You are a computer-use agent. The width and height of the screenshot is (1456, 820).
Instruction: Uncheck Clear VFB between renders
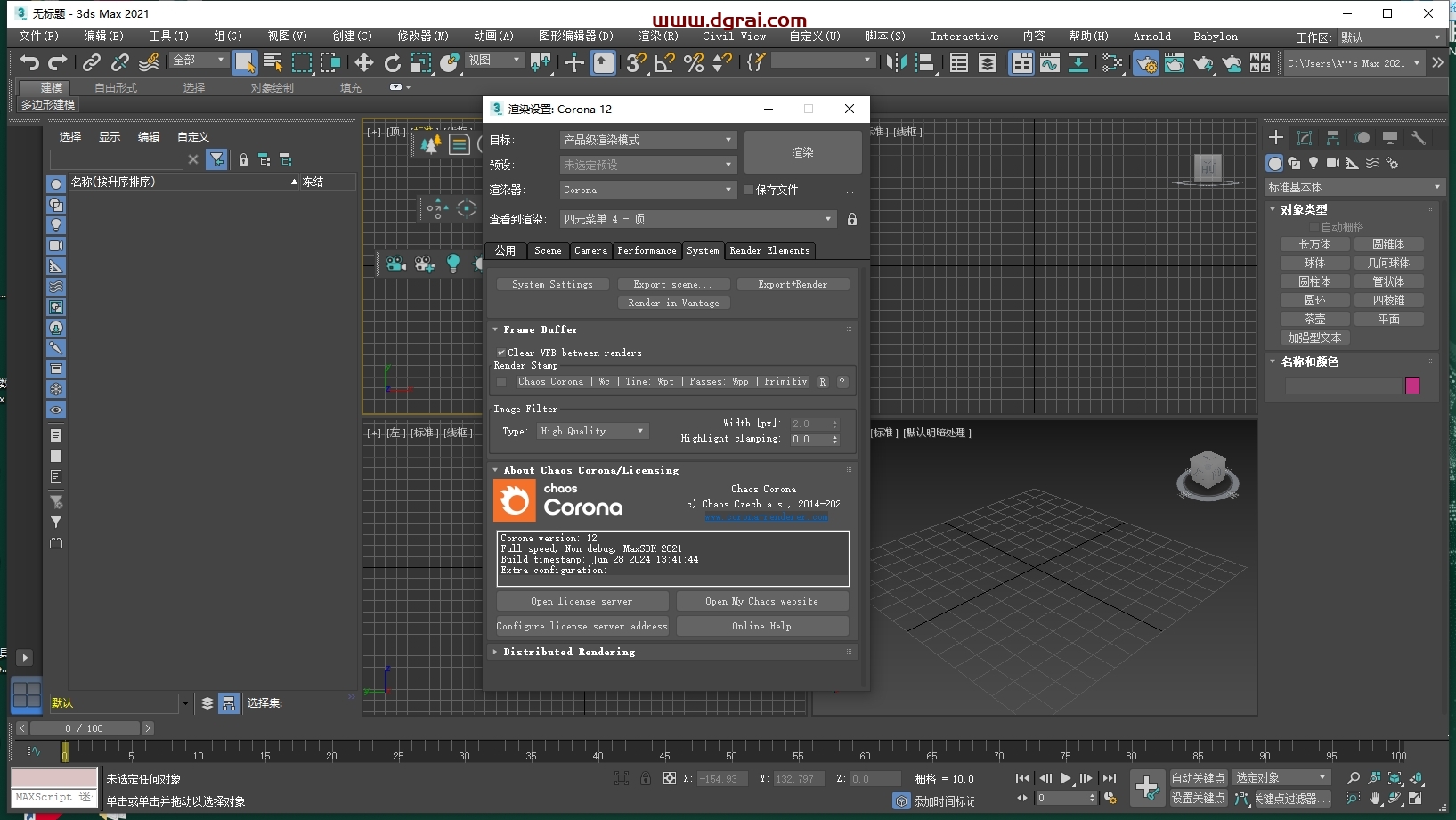[501, 353]
